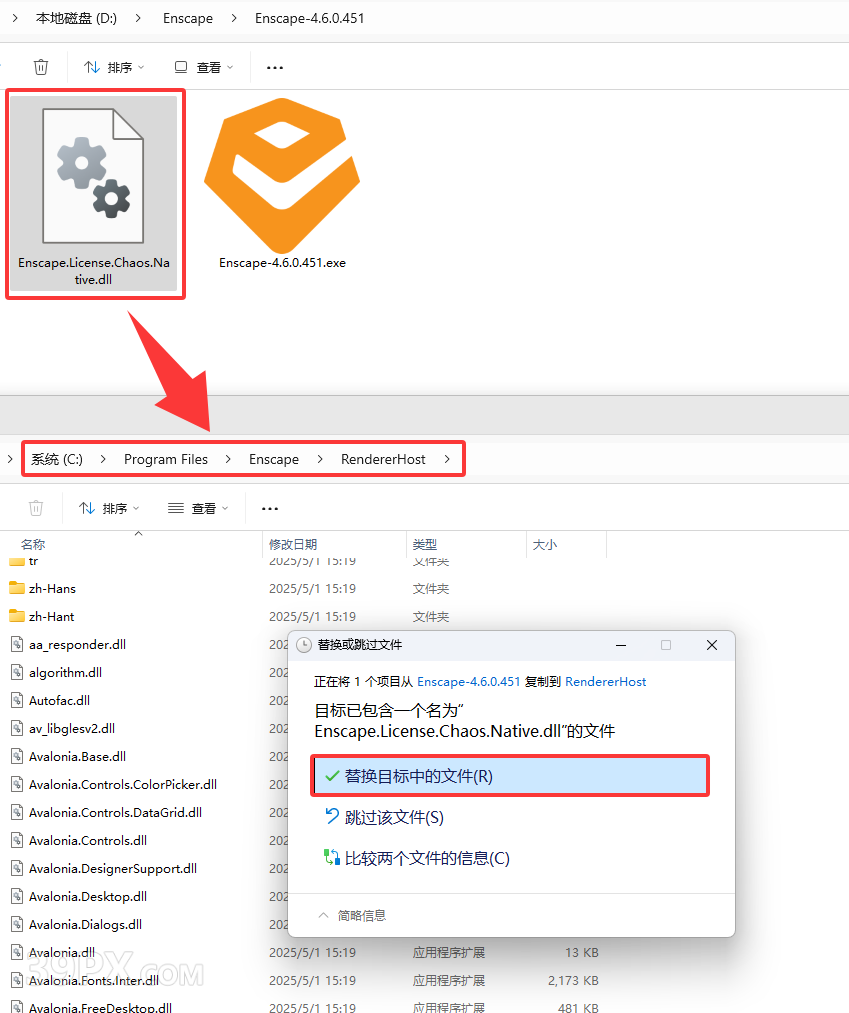Image resolution: width=849 pixels, height=1013 pixels.
Task: Open the lower 排序 sort dropdown
Action: [x=109, y=508]
